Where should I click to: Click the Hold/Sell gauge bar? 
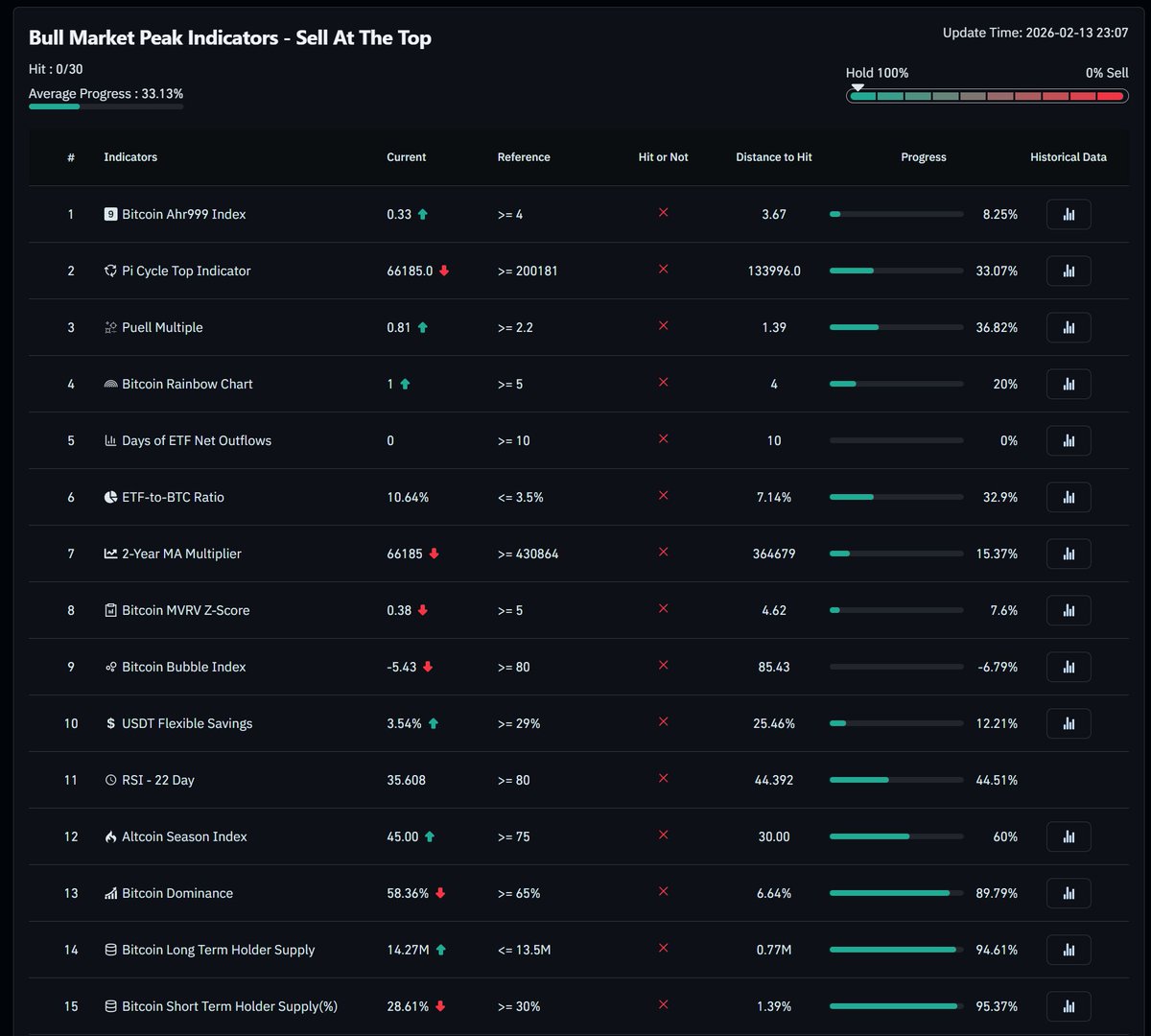[987, 96]
